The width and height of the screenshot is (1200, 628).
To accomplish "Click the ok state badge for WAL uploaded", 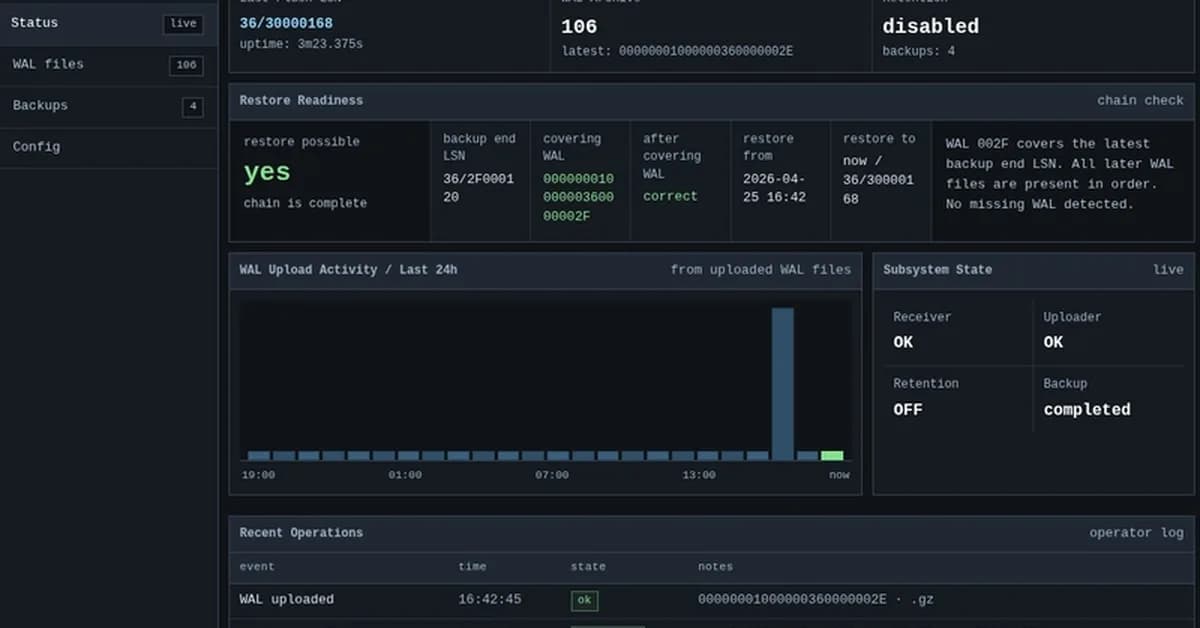I will [583, 600].
